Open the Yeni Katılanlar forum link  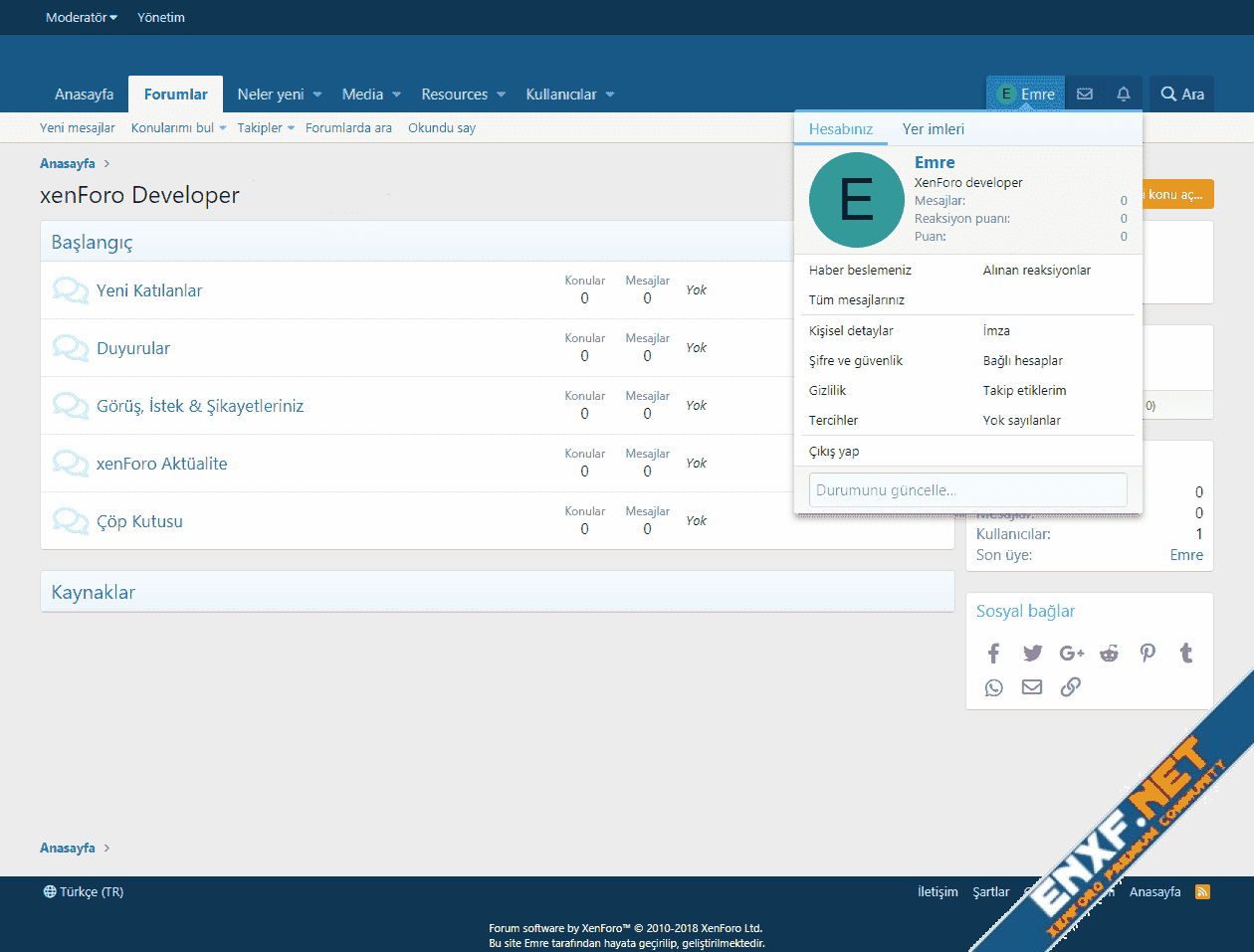[149, 290]
